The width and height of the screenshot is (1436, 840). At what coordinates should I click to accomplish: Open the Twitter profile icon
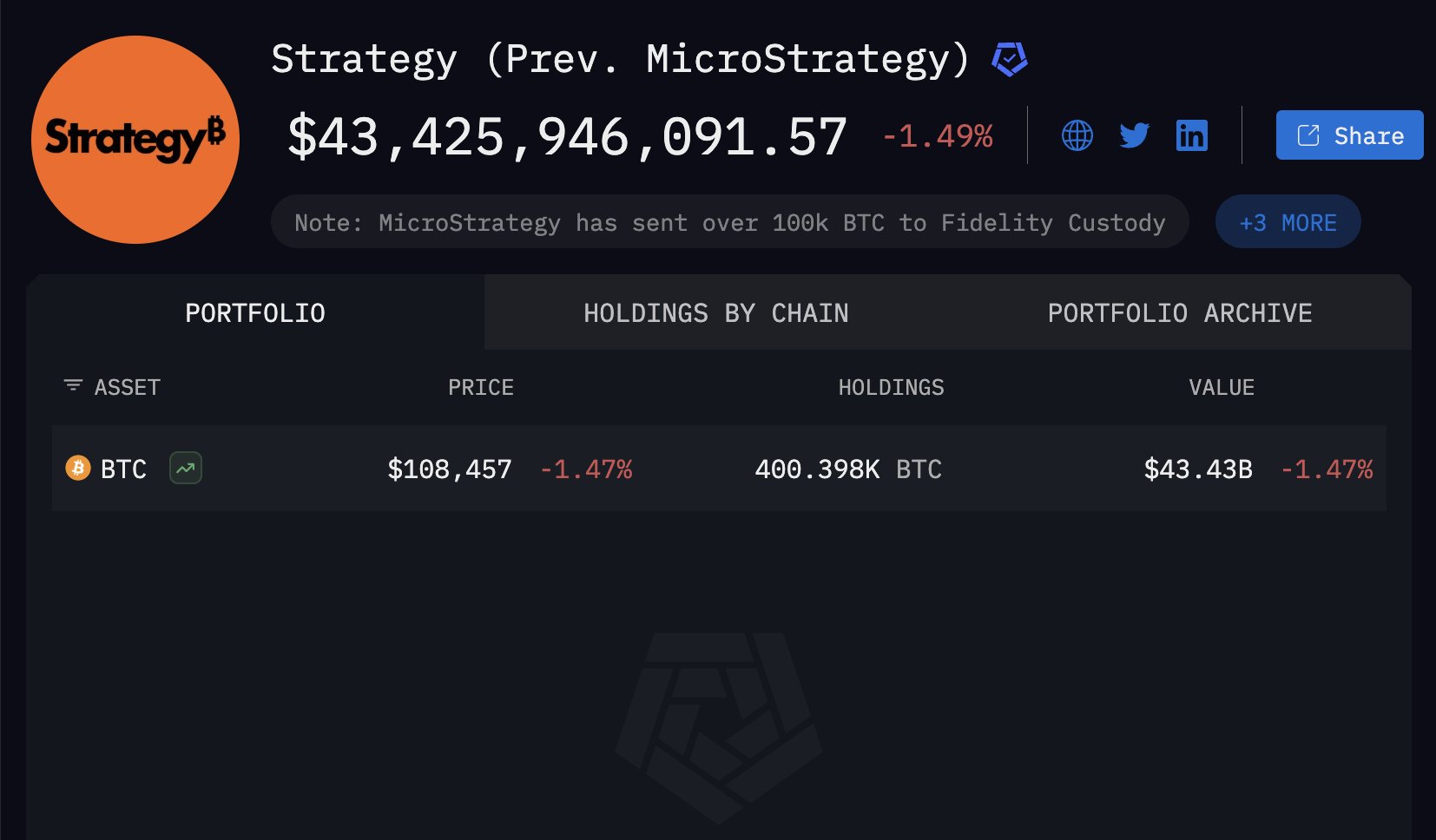[x=1134, y=135]
